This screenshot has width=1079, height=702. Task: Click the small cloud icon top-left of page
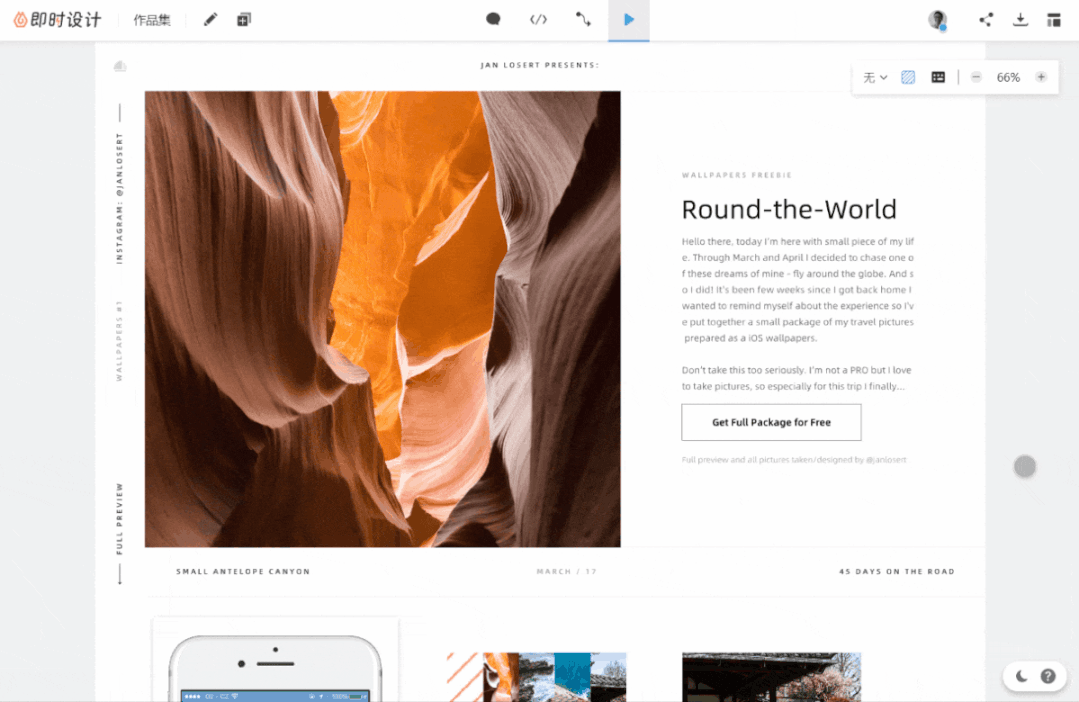pos(120,65)
